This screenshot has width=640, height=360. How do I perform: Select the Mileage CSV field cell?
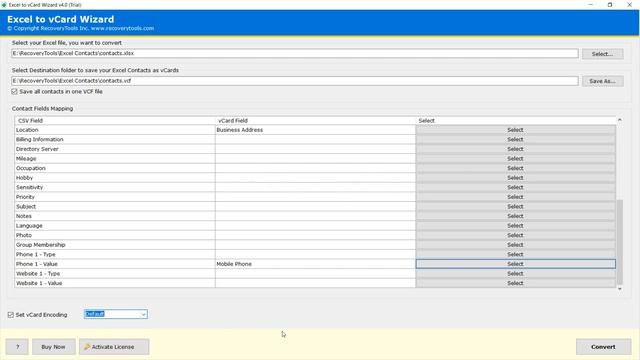(x=115, y=159)
